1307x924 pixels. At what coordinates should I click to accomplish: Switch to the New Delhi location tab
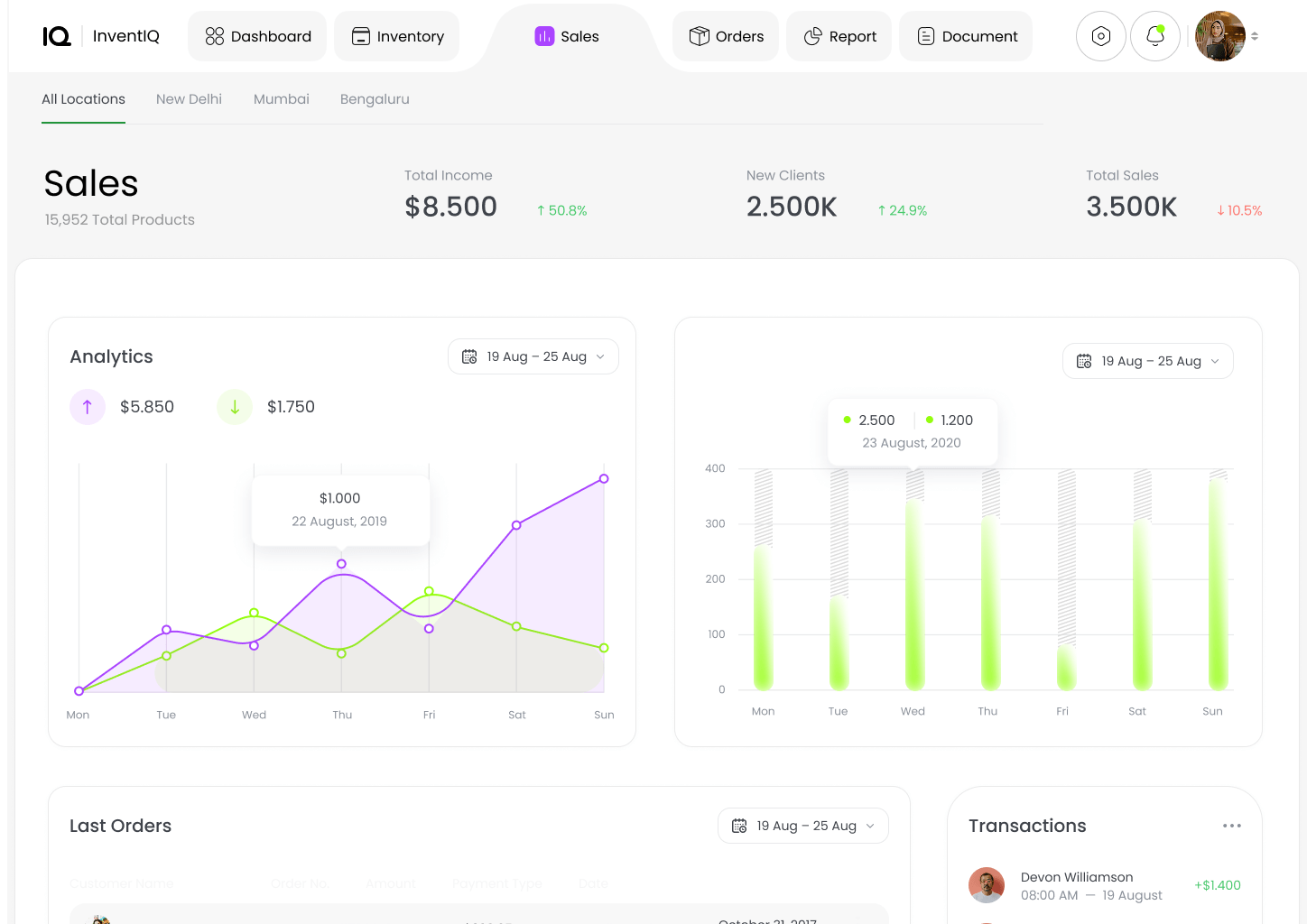coord(189,99)
